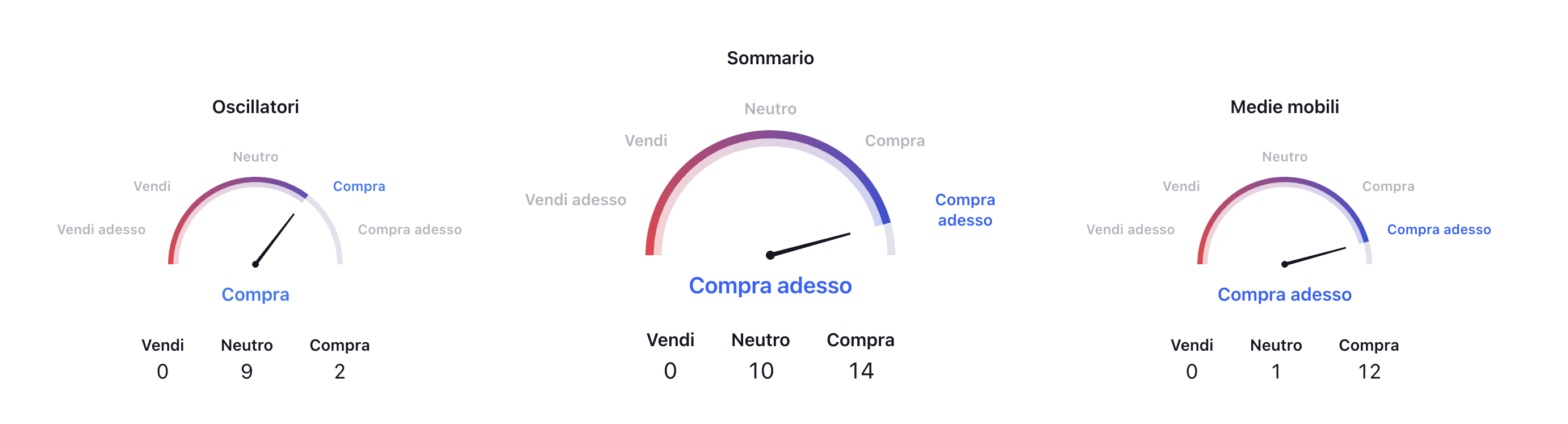This screenshot has height=424, width=1568.
Task: Click the Neutro count 9 under Oscillatori
Action: pos(246,371)
